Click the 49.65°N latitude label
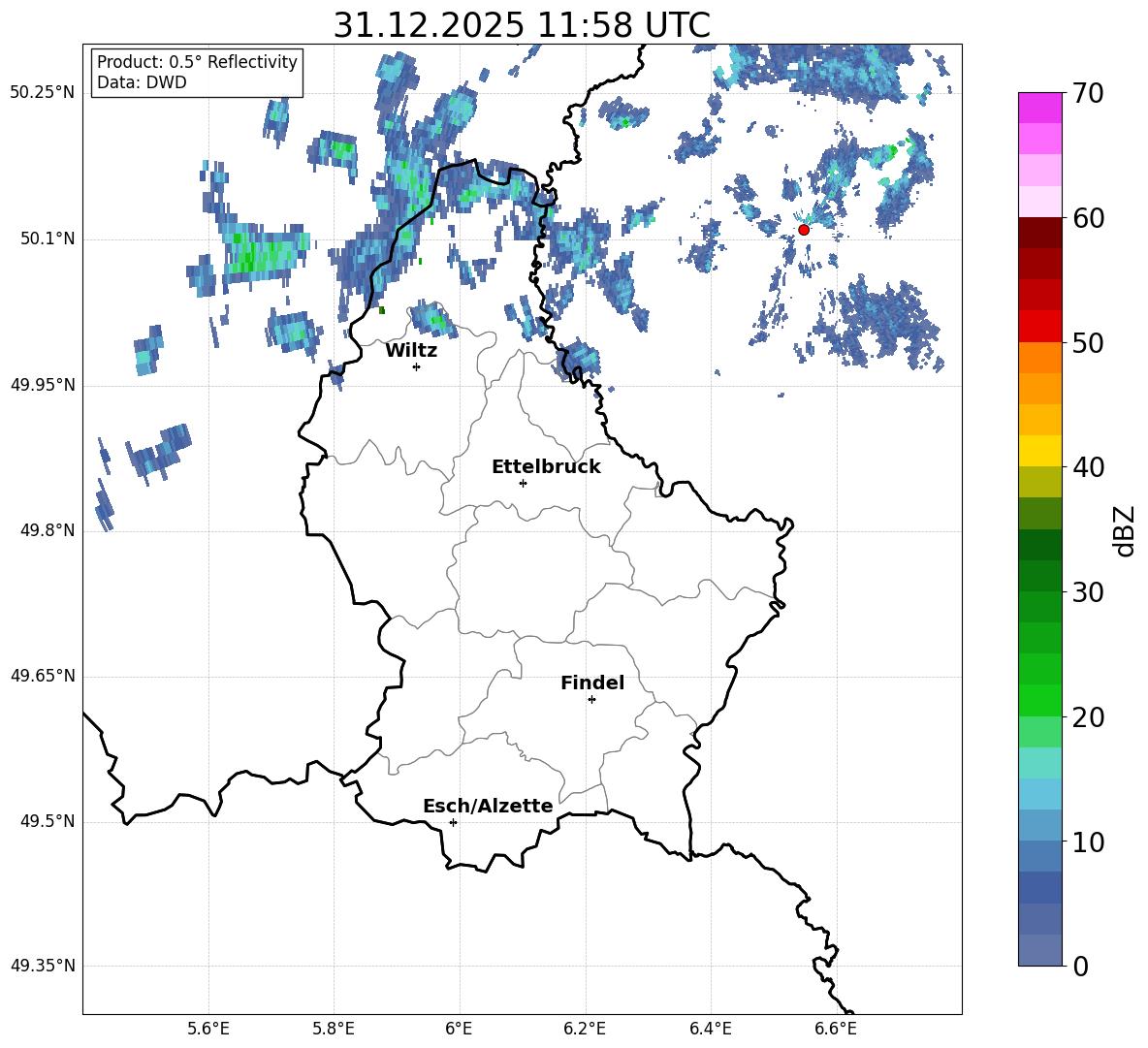The width and height of the screenshot is (1148, 1048). pyautogui.click(x=43, y=676)
